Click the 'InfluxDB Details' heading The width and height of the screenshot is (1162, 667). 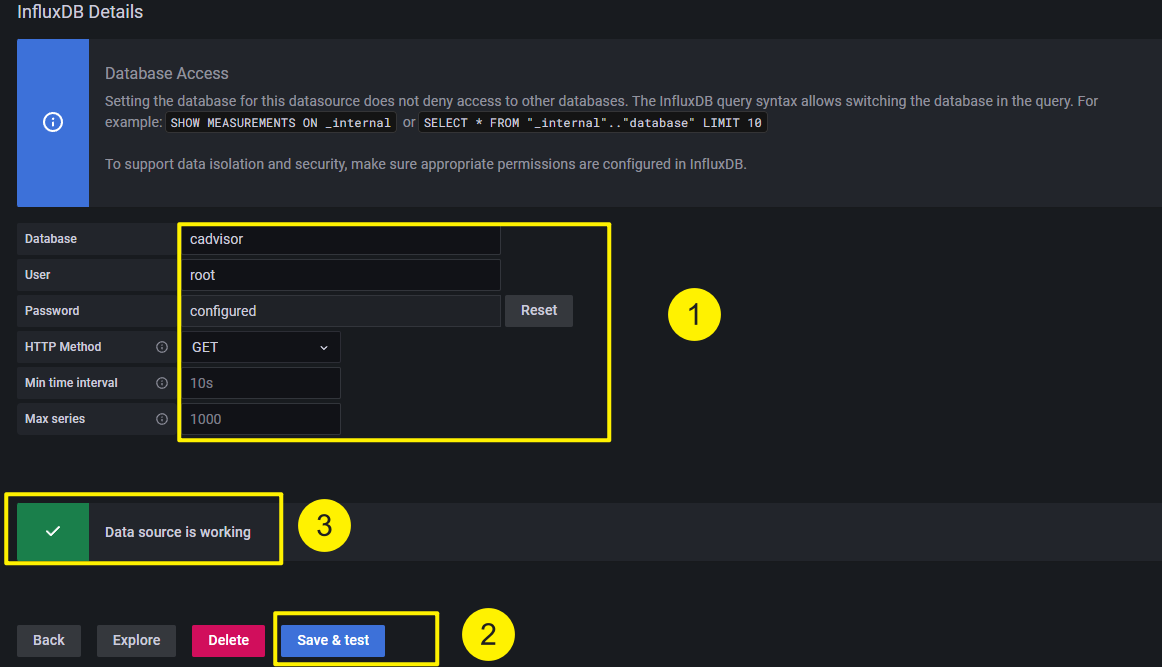[80, 12]
